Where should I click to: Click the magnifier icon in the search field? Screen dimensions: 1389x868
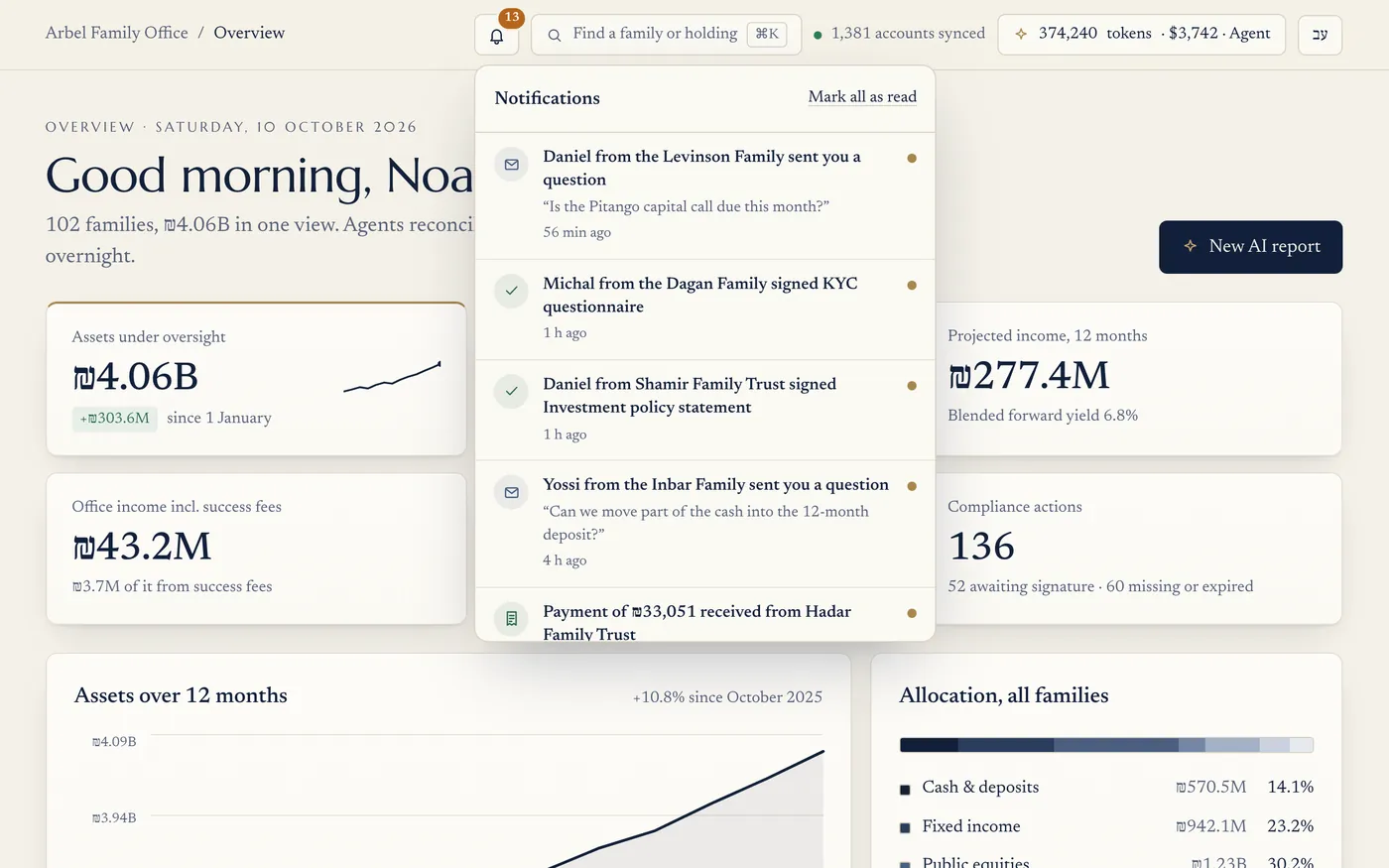pyautogui.click(x=555, y=35)
